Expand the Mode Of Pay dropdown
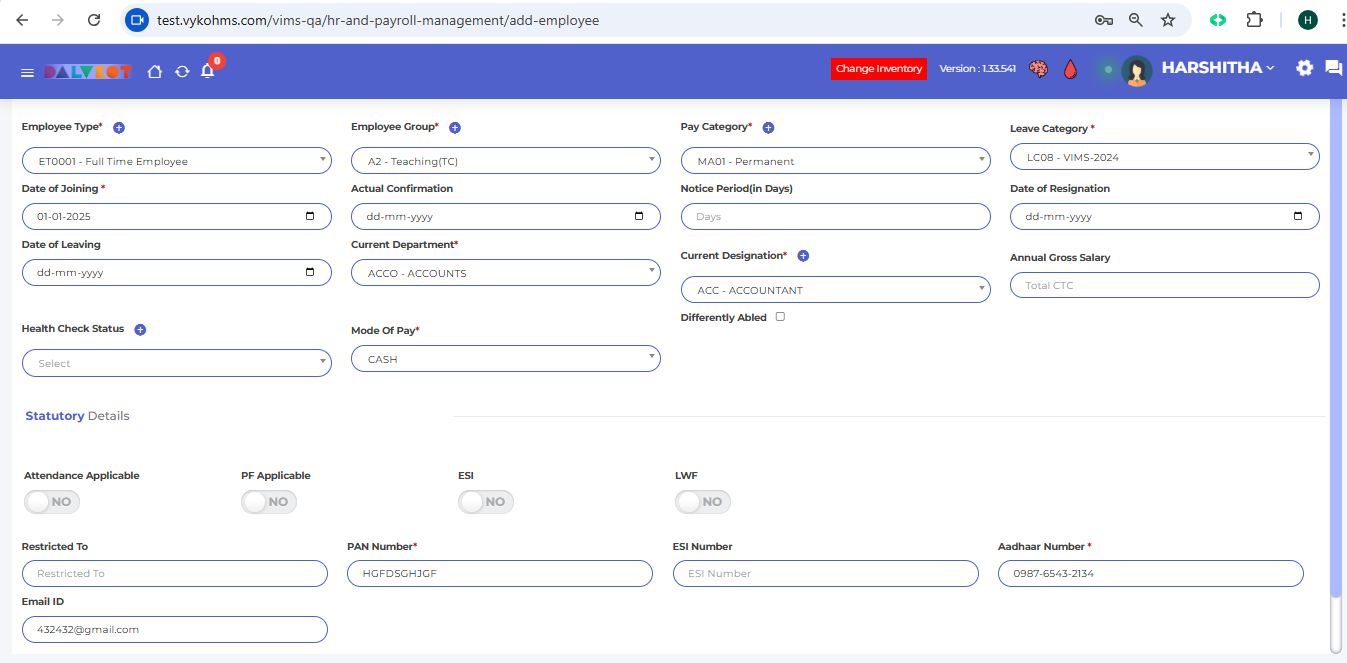This screenshot has width=1347, height=663. 505,359
